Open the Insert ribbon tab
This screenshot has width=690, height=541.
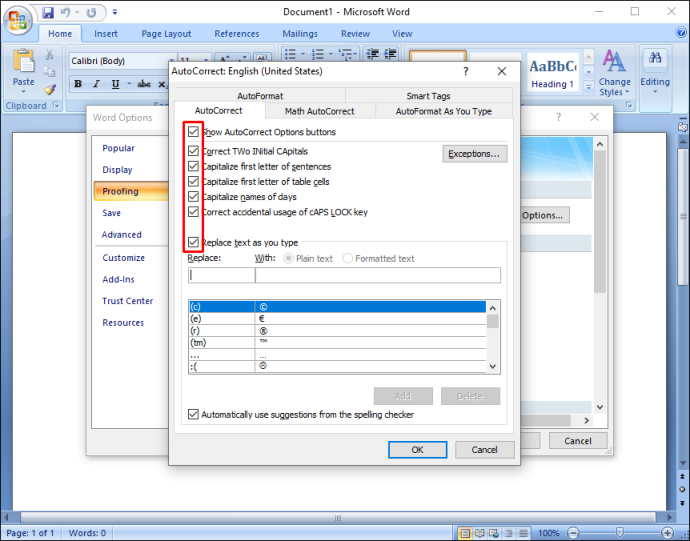106,33
